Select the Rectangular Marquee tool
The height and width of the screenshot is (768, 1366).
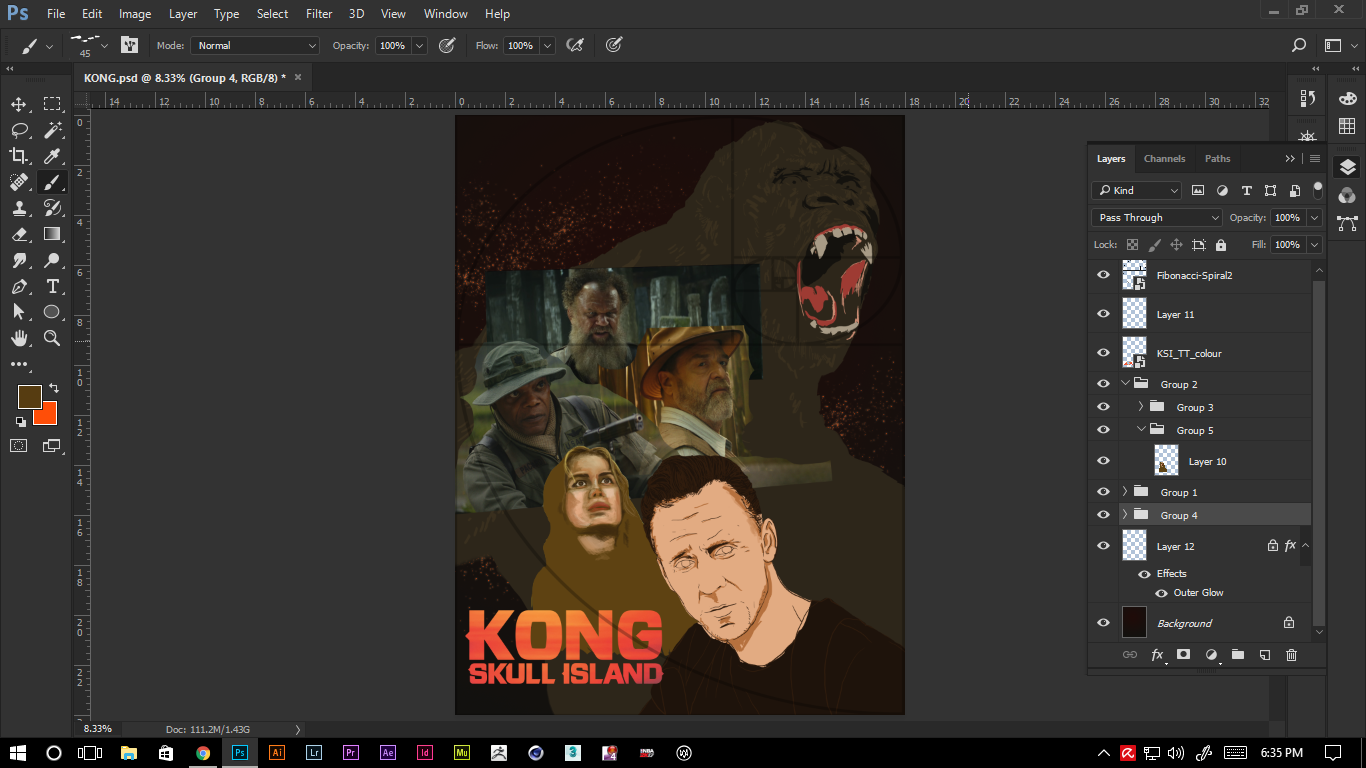point(52,104)
